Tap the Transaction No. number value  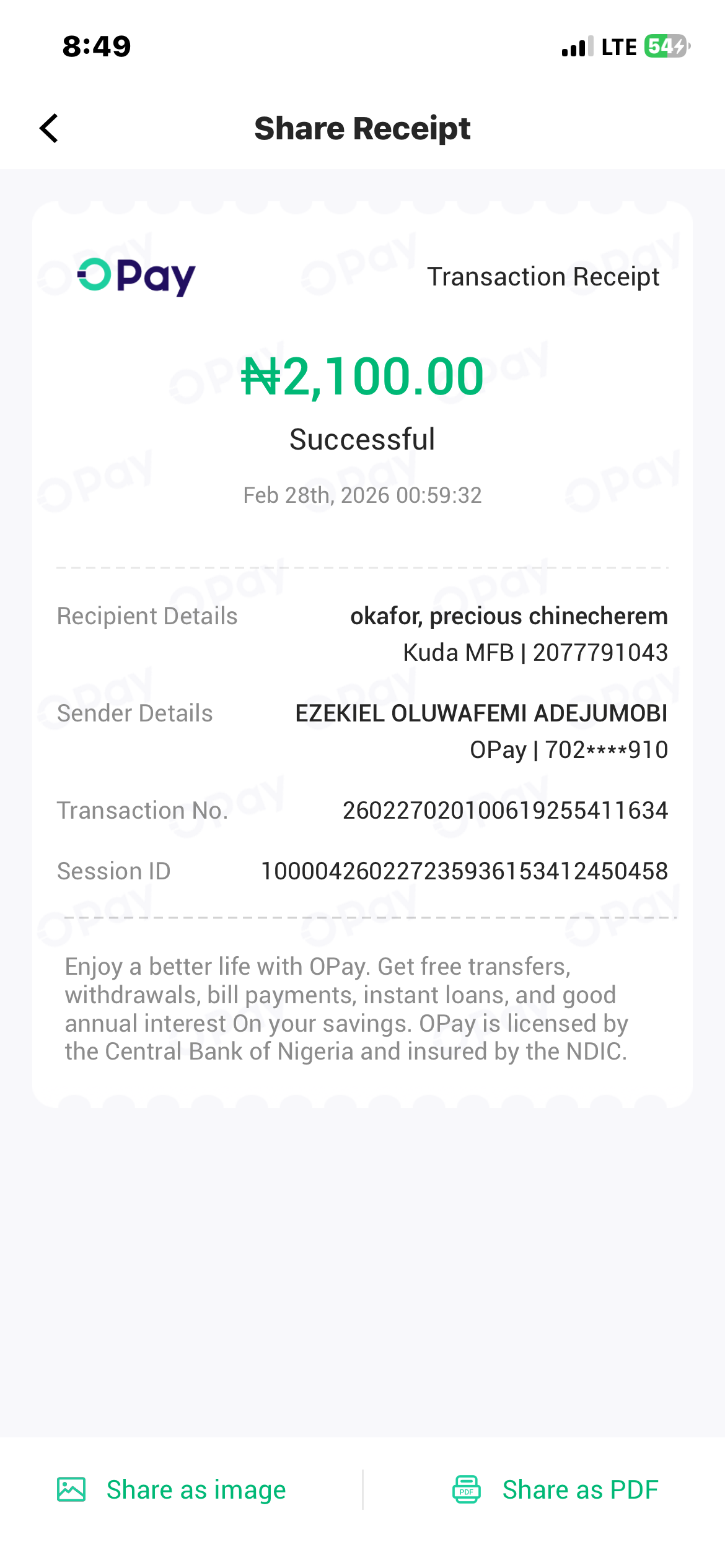click(505, 811)
